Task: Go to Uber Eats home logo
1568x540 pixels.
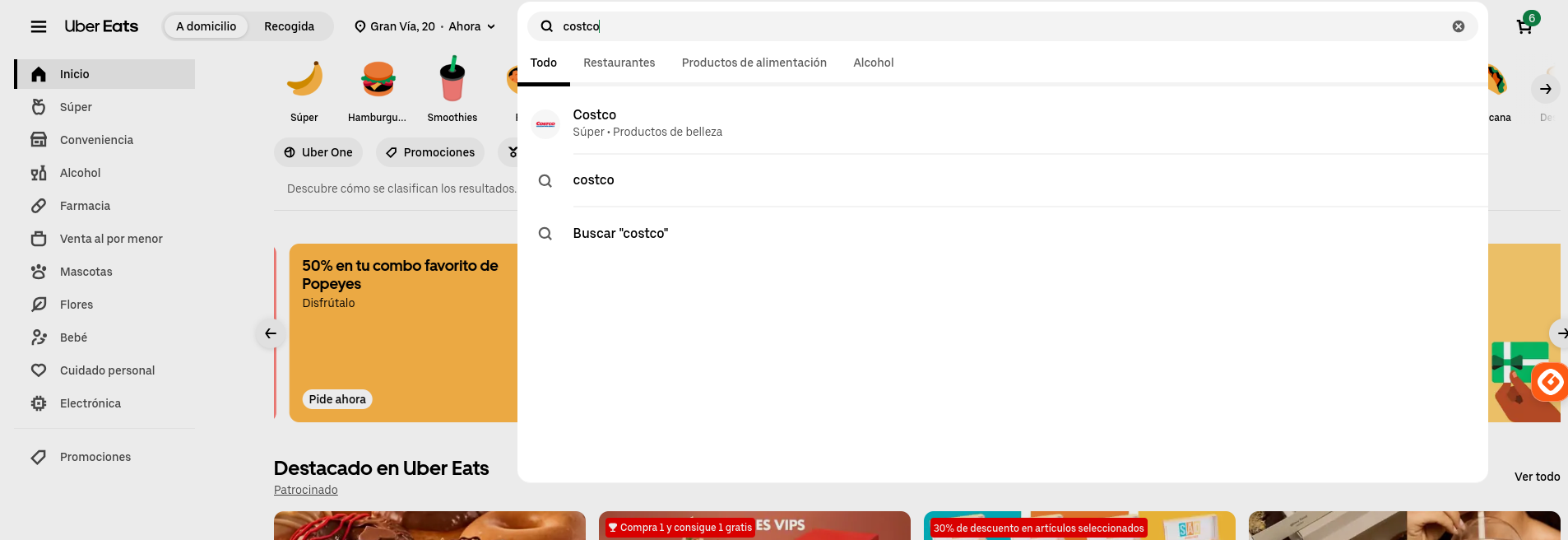Action: point(101,26)
